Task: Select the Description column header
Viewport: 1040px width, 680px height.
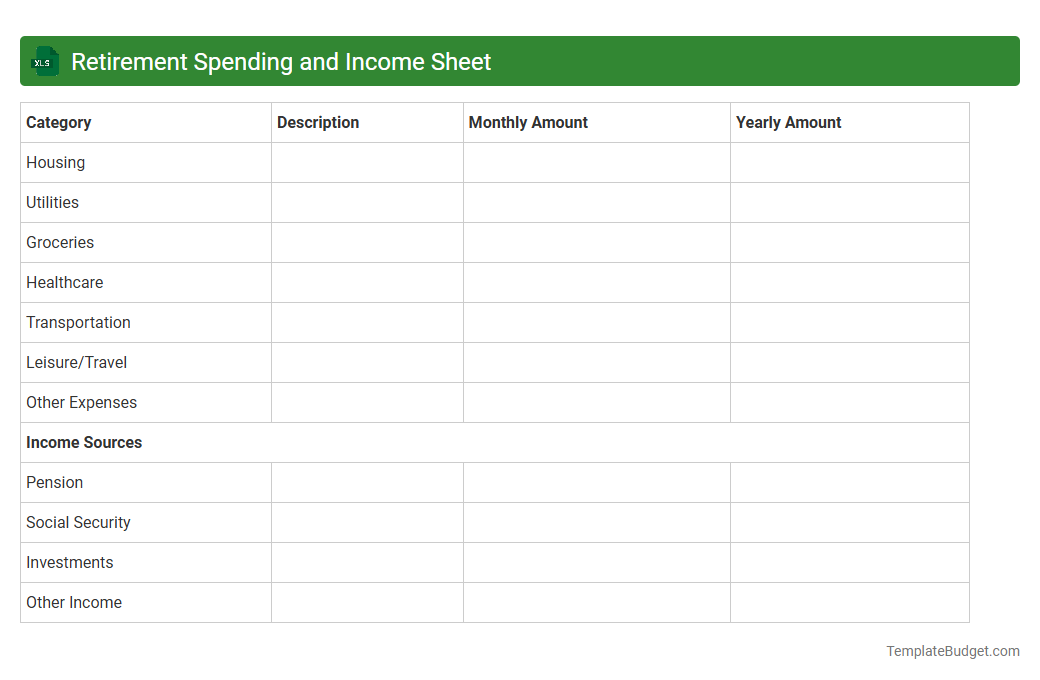Action: [317, 122]
